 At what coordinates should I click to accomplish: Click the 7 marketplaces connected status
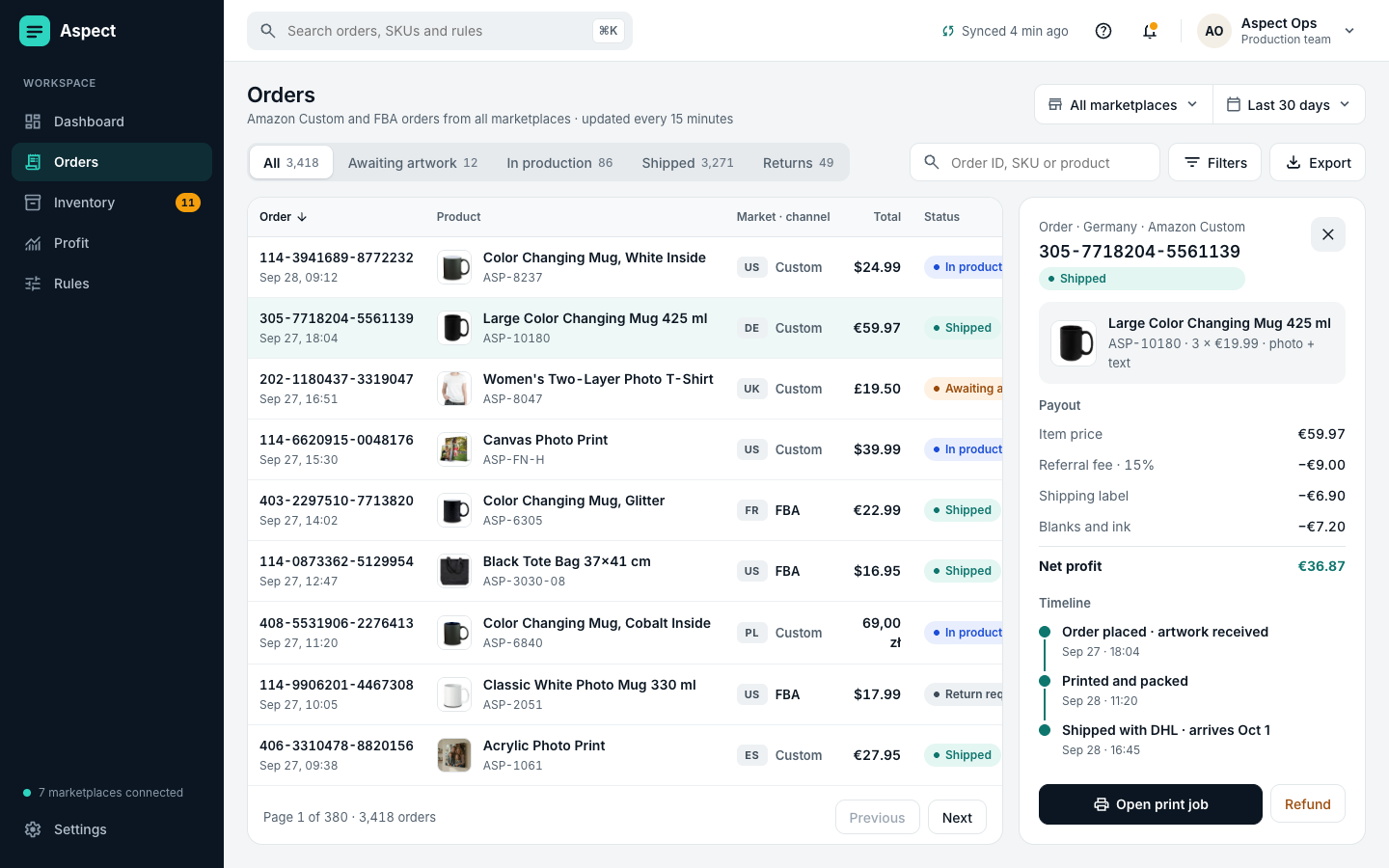(x=103, y=793)
